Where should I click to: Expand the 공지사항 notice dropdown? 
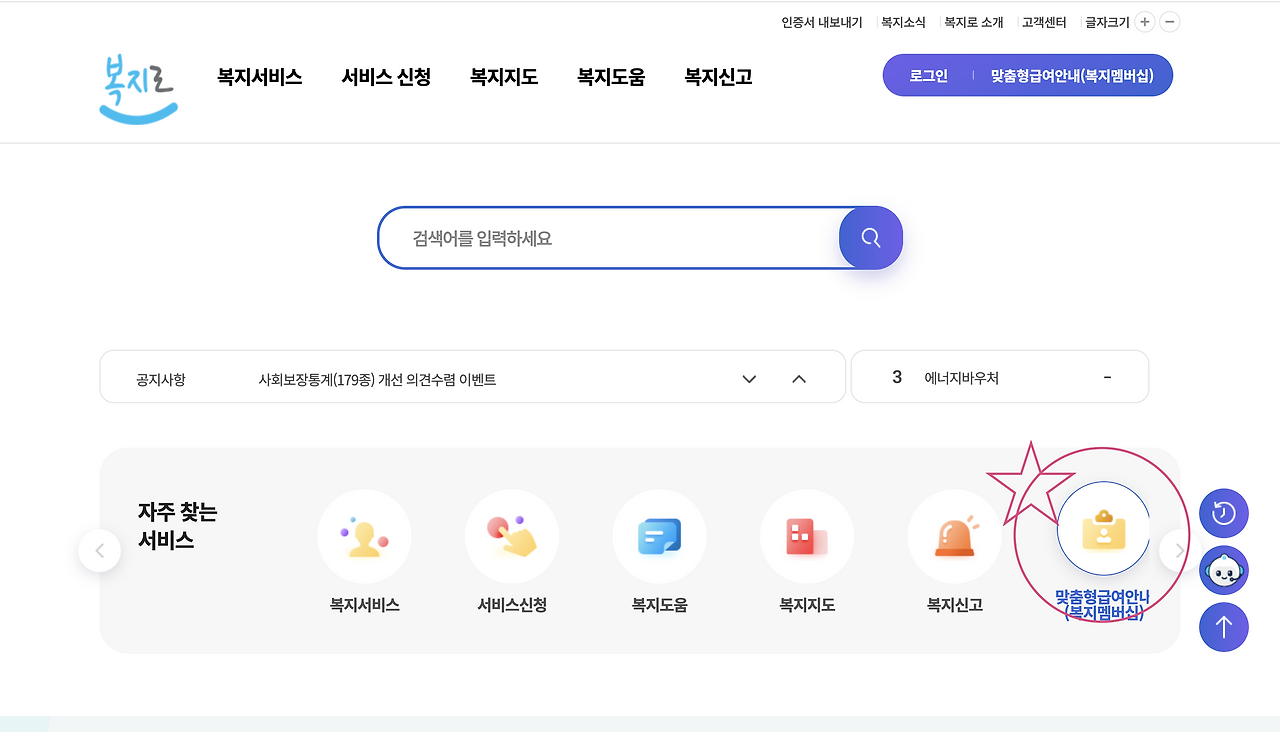pyautogui.click(x=748, y=379)
